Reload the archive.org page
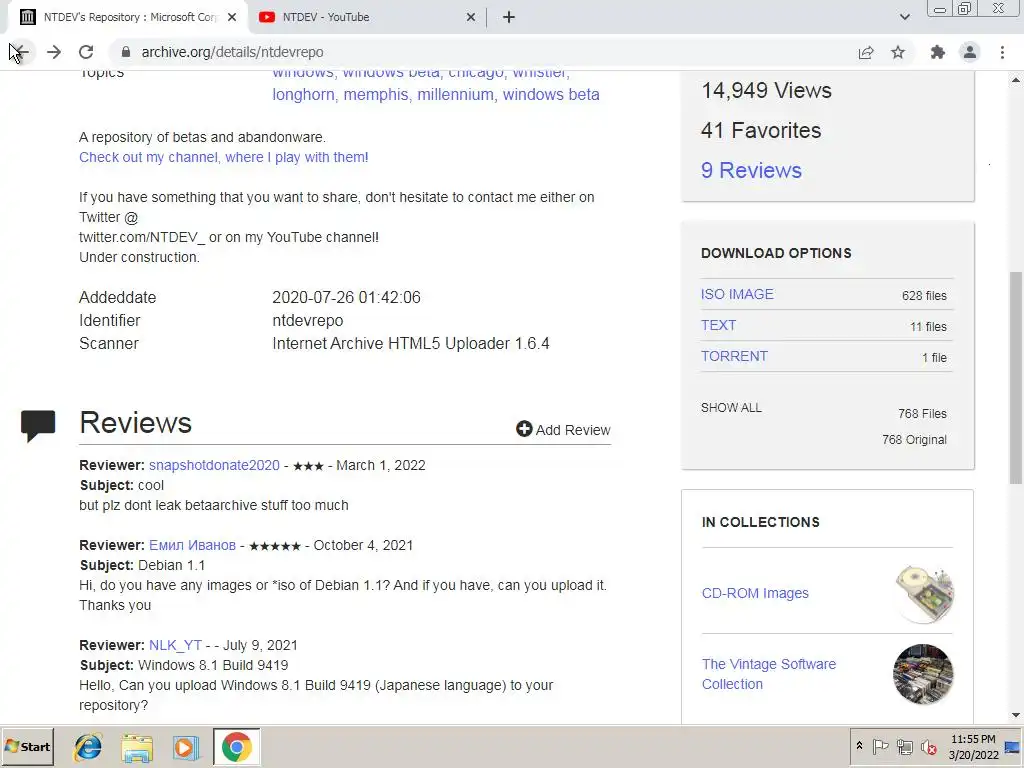The image size is (1024, 768). pos(86,52)
